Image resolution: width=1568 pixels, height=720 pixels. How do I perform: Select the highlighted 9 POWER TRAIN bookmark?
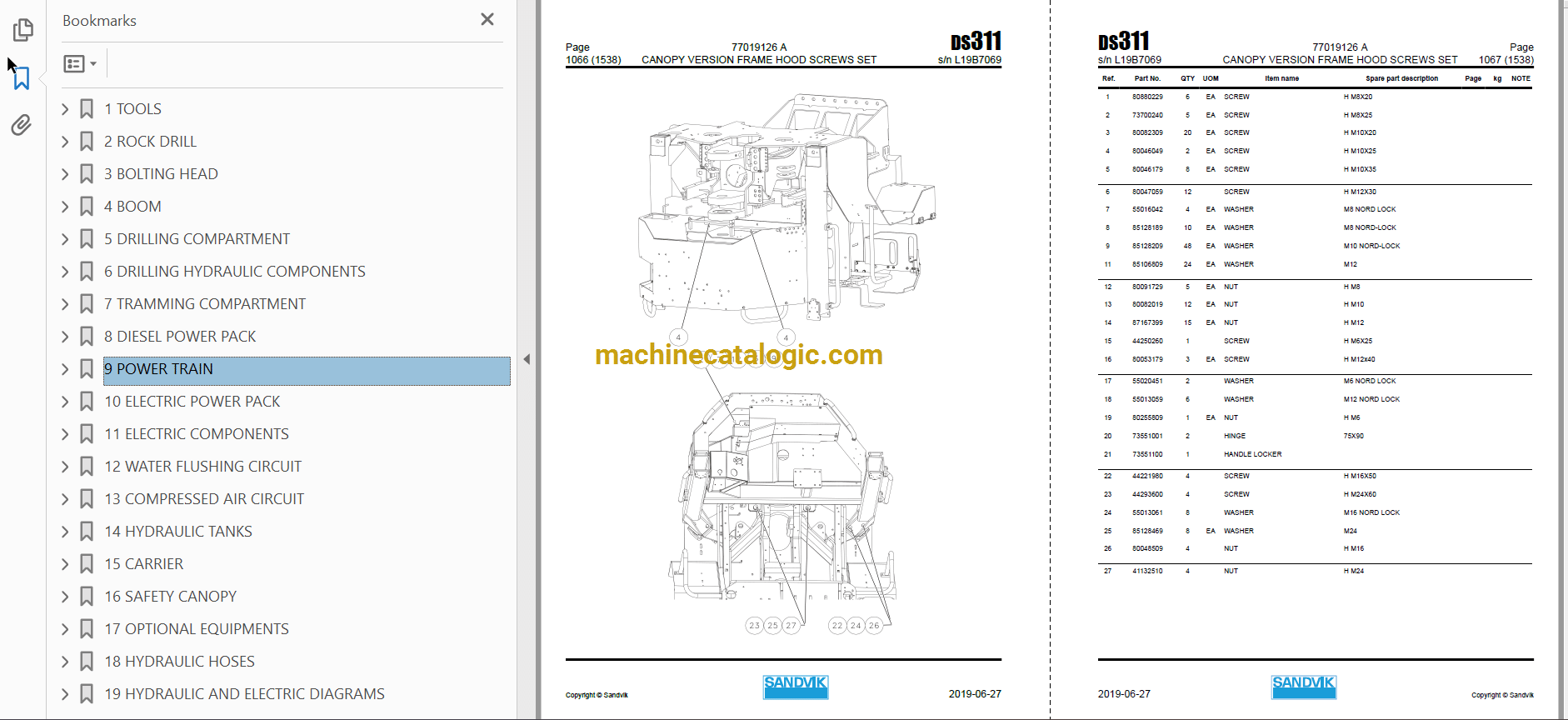(307, 371)
